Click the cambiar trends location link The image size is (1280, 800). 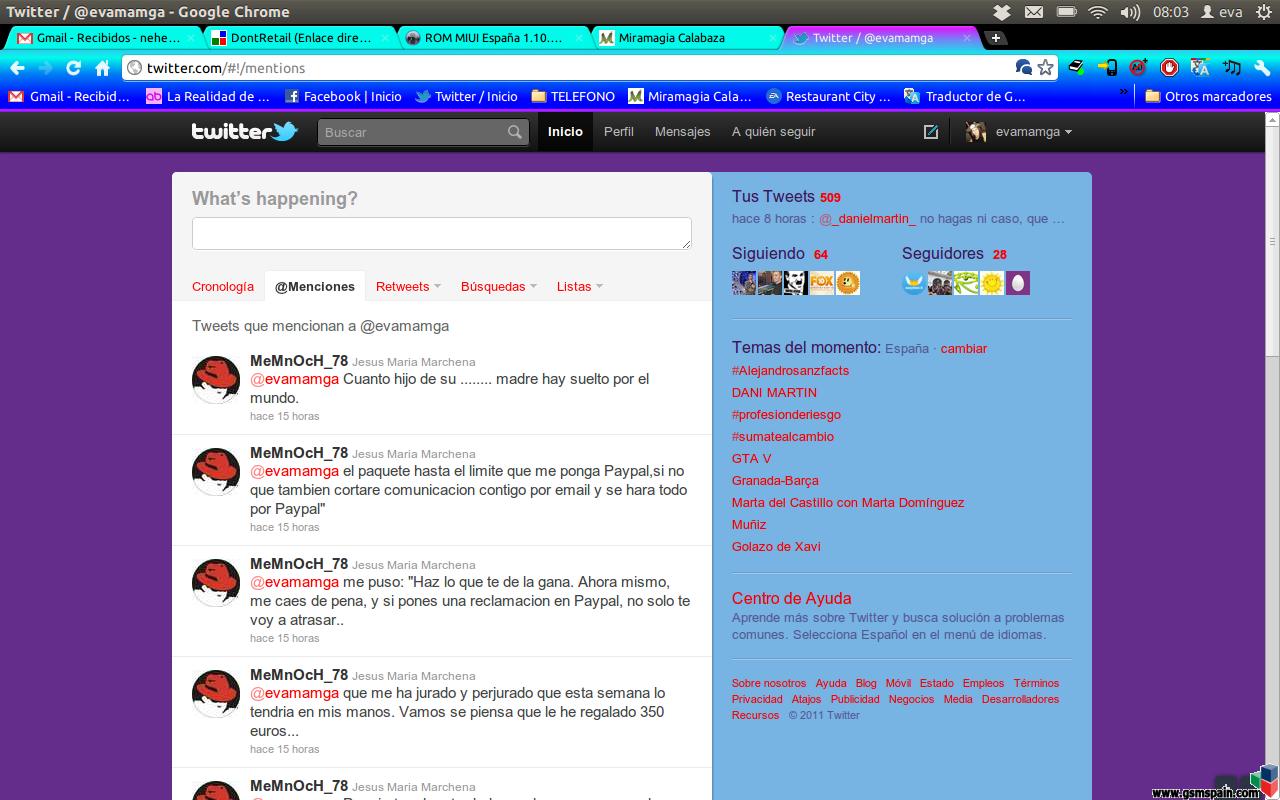[x=963, y=349]
